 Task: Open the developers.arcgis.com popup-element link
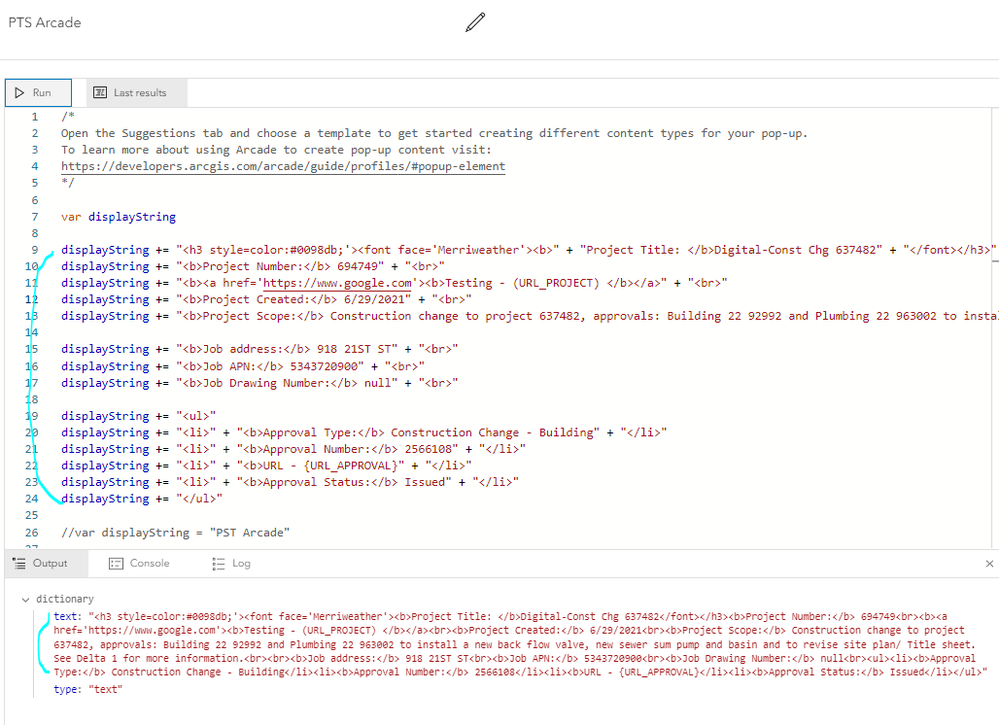[283, 166]
